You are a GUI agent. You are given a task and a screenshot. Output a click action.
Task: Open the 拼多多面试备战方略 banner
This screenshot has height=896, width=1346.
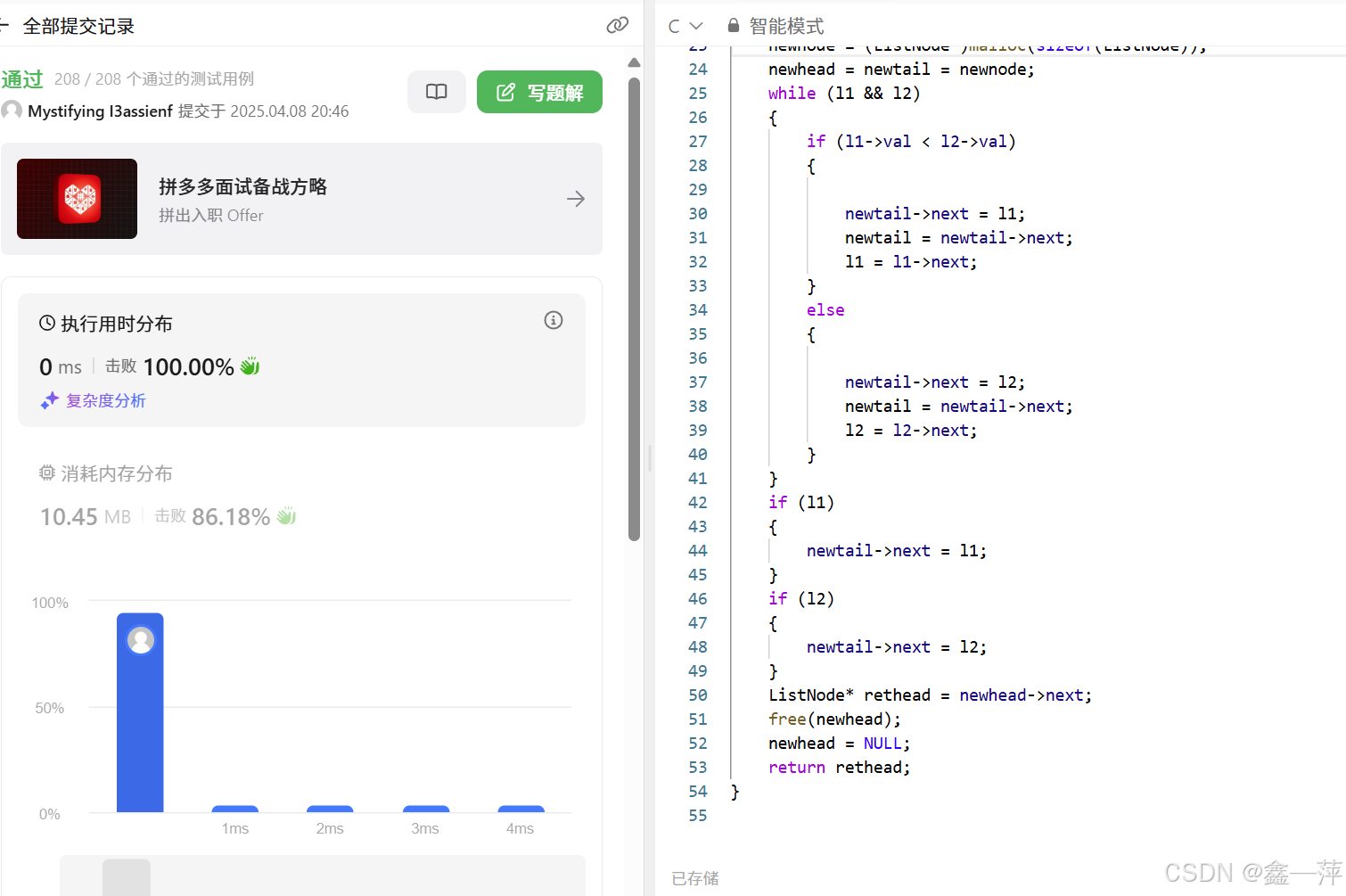pos(301,199)
